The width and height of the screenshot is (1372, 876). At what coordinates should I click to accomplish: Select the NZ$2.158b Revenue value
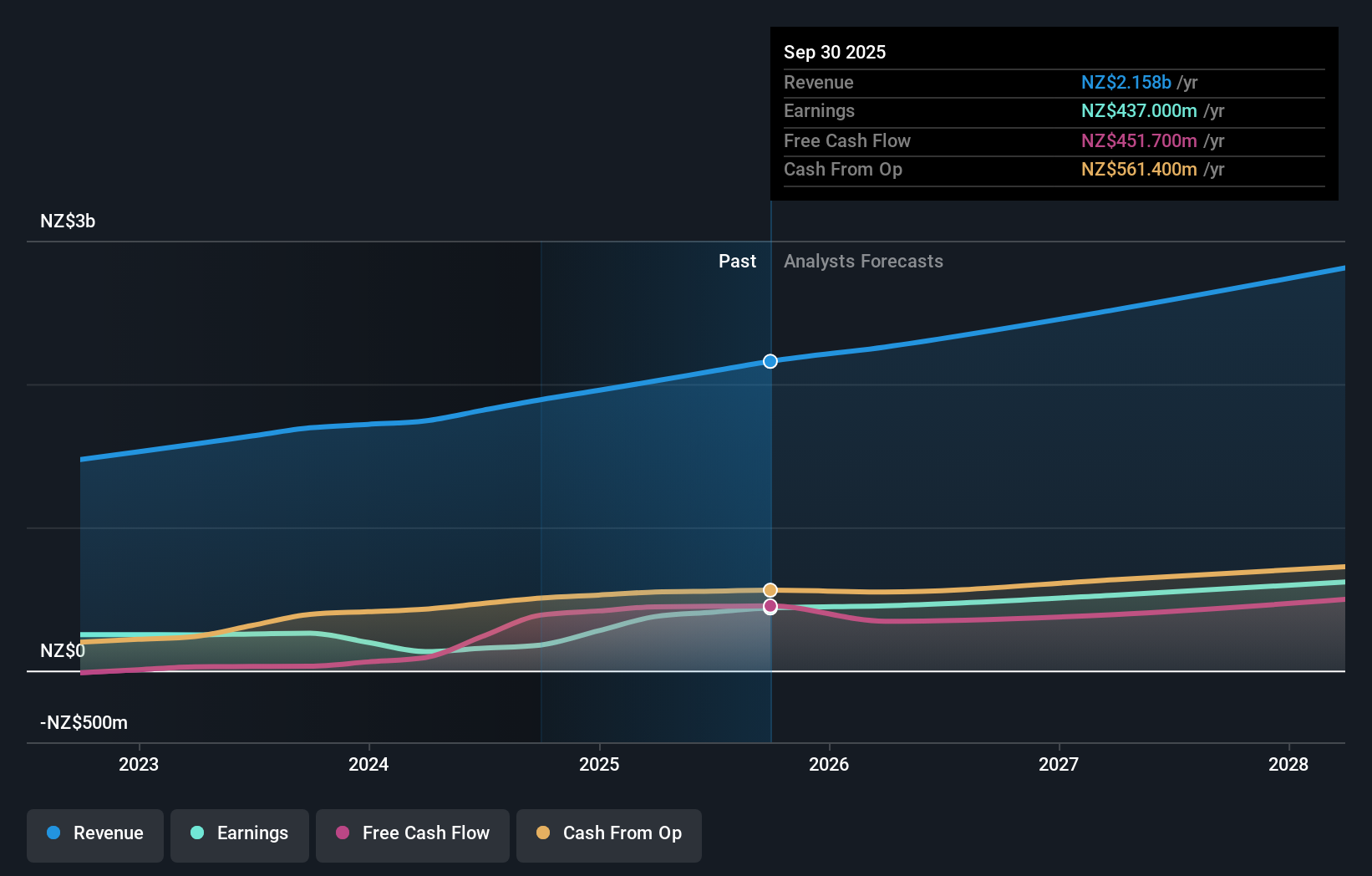(1126, 83)
